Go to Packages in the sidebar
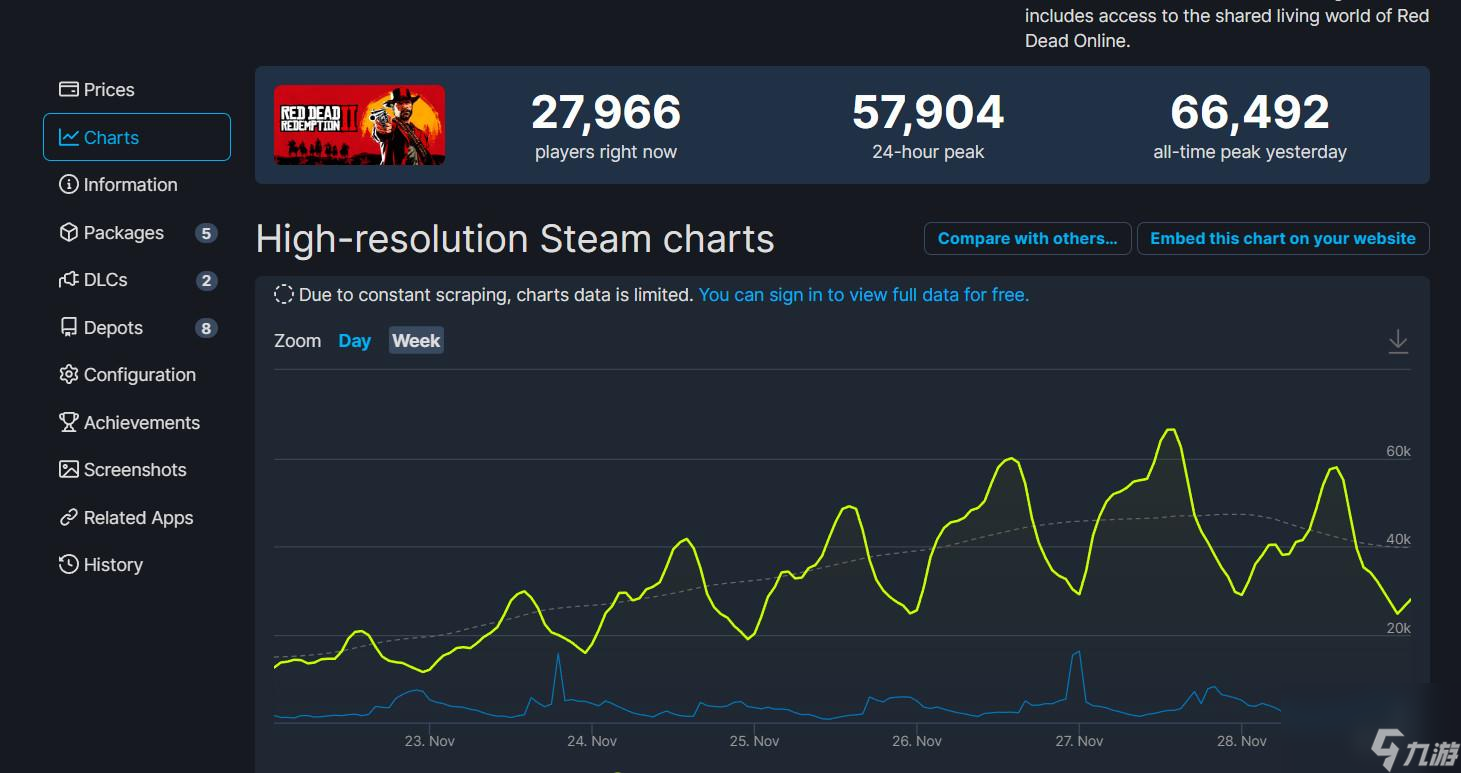 (137, 233)
